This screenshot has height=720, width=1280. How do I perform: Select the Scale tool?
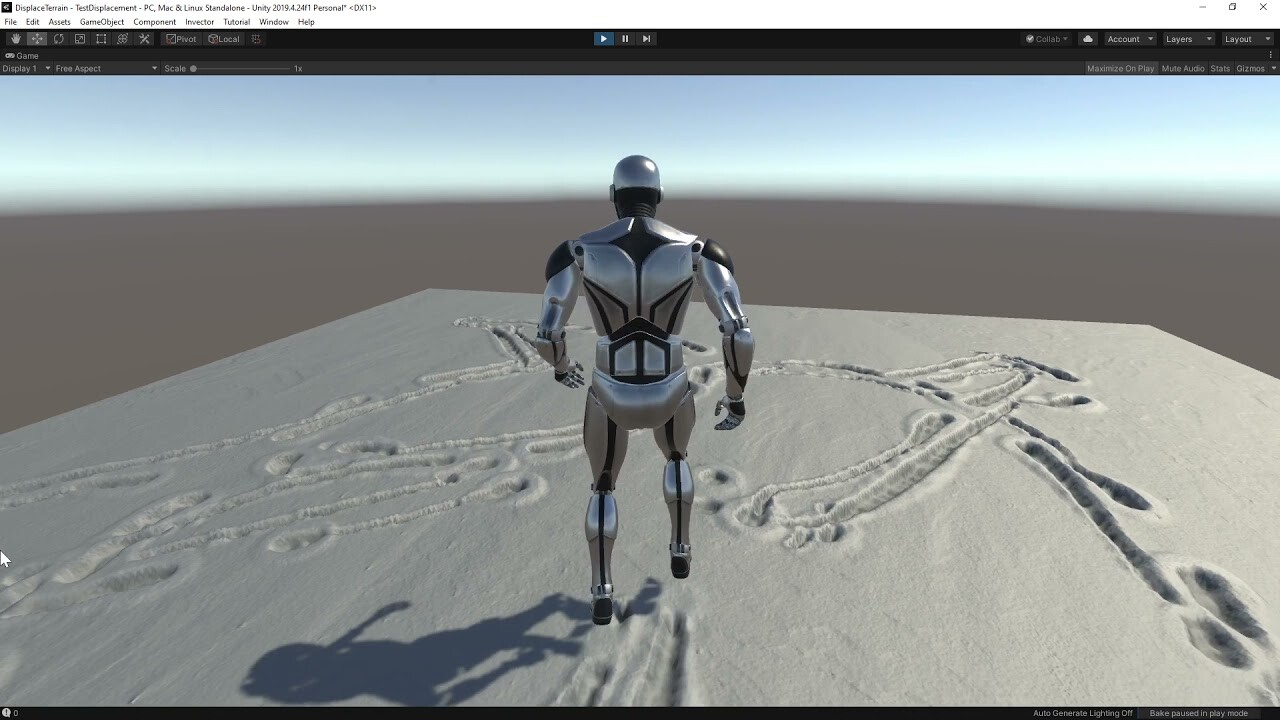tap(80, 38)
